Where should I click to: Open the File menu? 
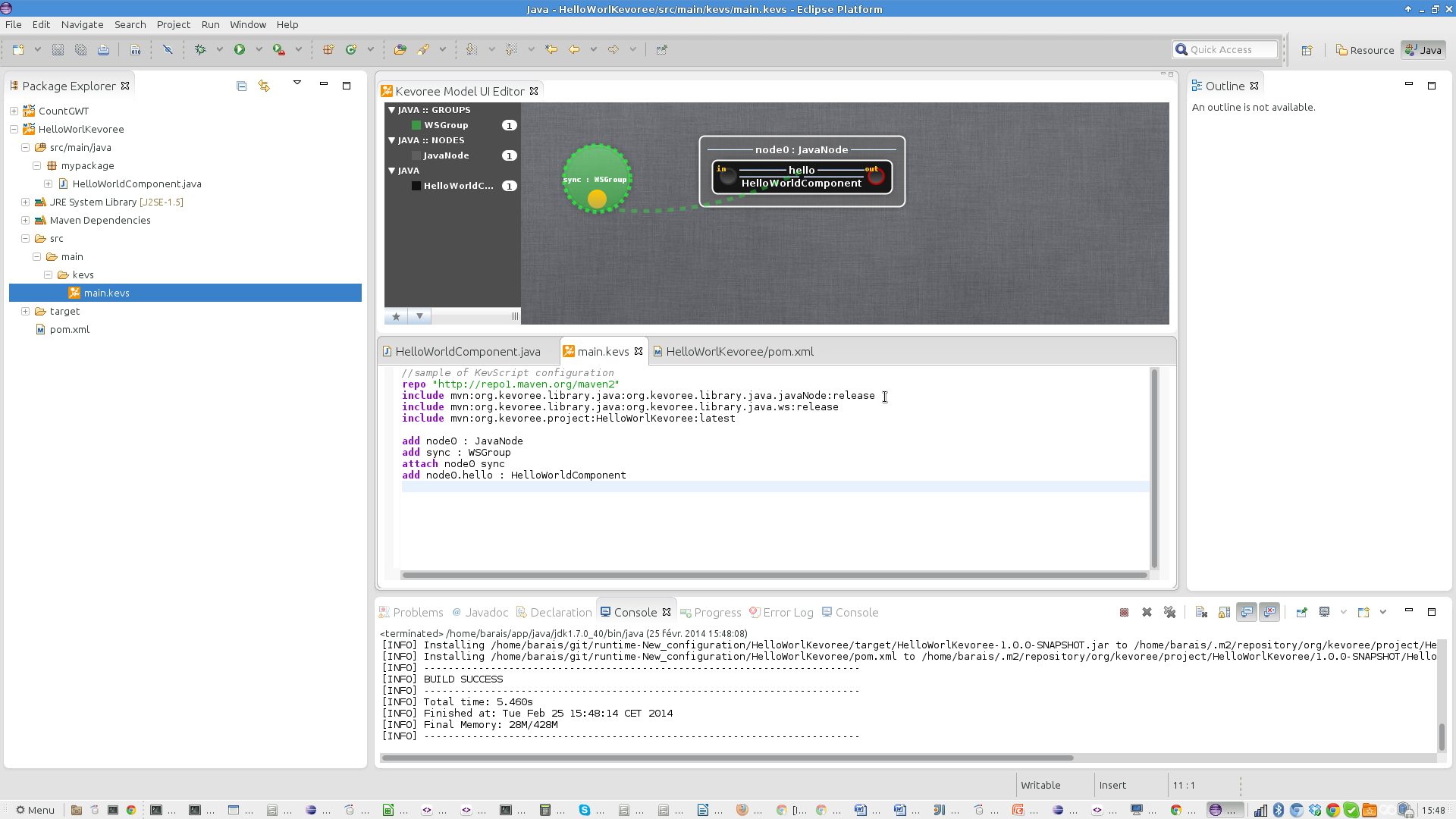(14, 24)
